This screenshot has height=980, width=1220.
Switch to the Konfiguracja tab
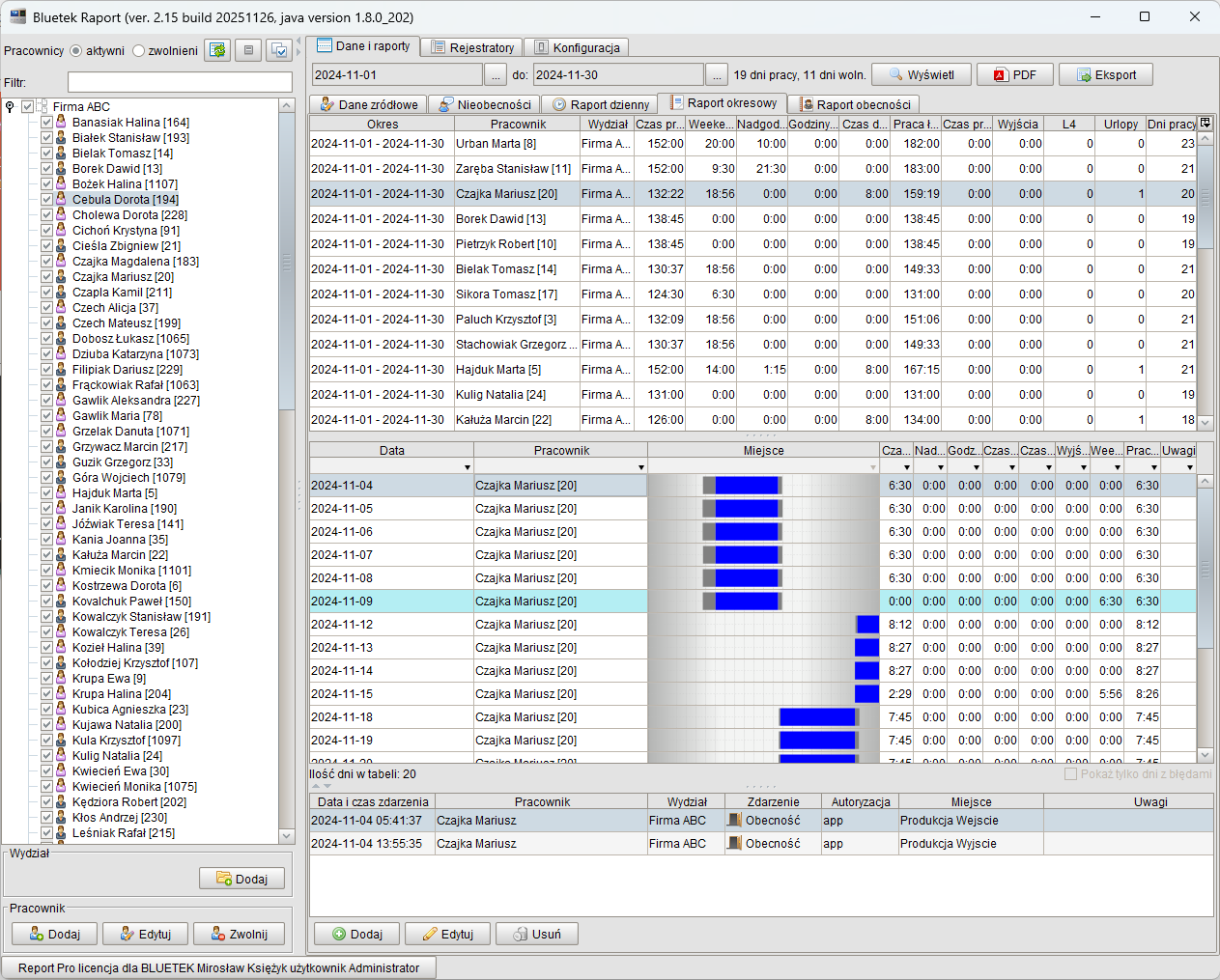pyautogui.click(x=578, y=47)
